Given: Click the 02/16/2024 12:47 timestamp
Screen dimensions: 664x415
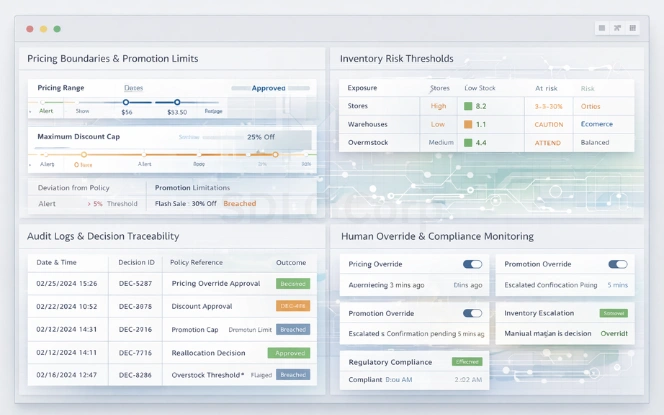Looking at the screenshot, I should [66, 375].
